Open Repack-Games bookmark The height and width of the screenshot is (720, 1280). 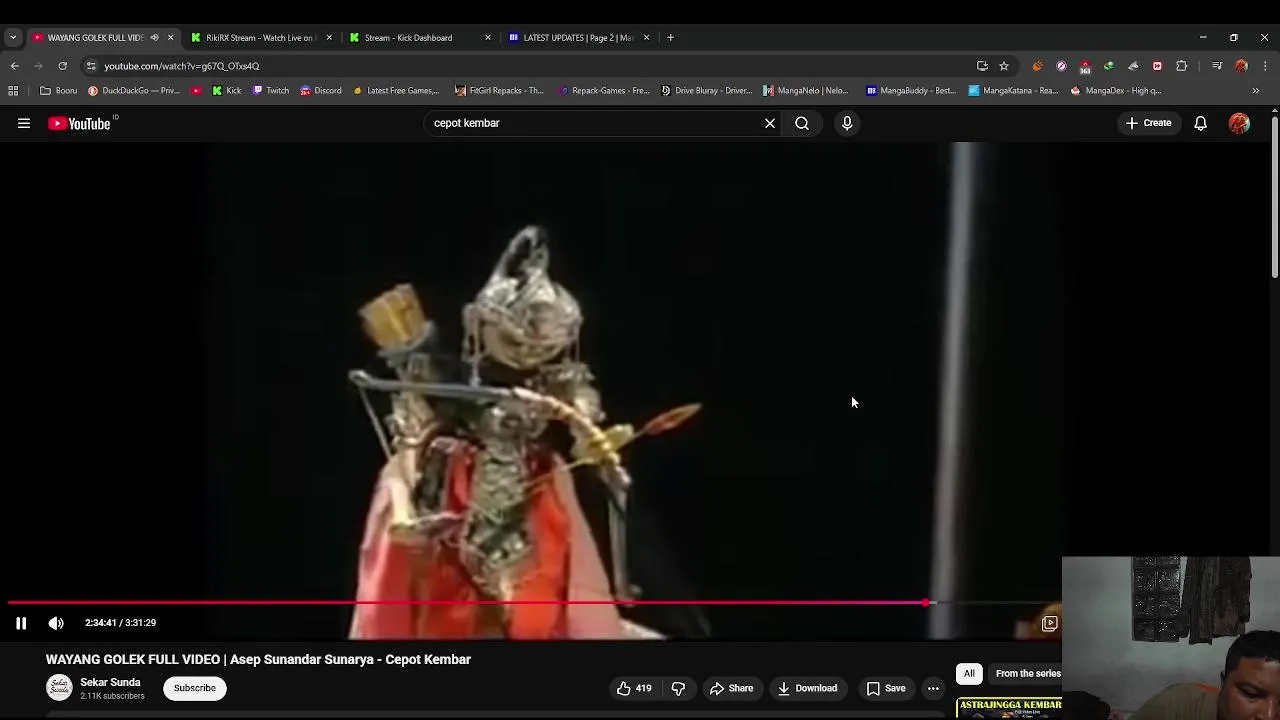coord(604,90)
